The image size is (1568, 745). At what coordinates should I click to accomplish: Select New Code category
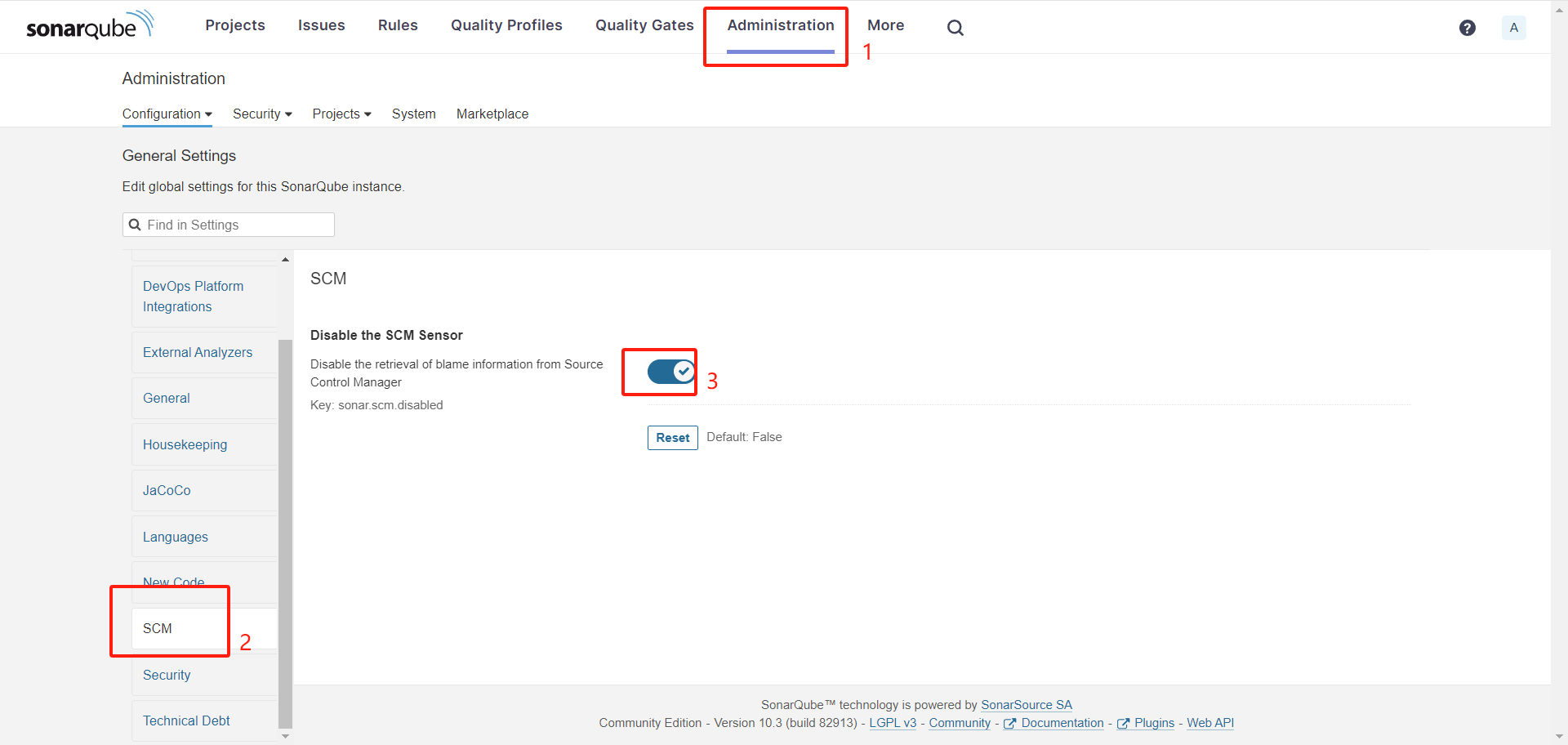[x=204, y=582]
